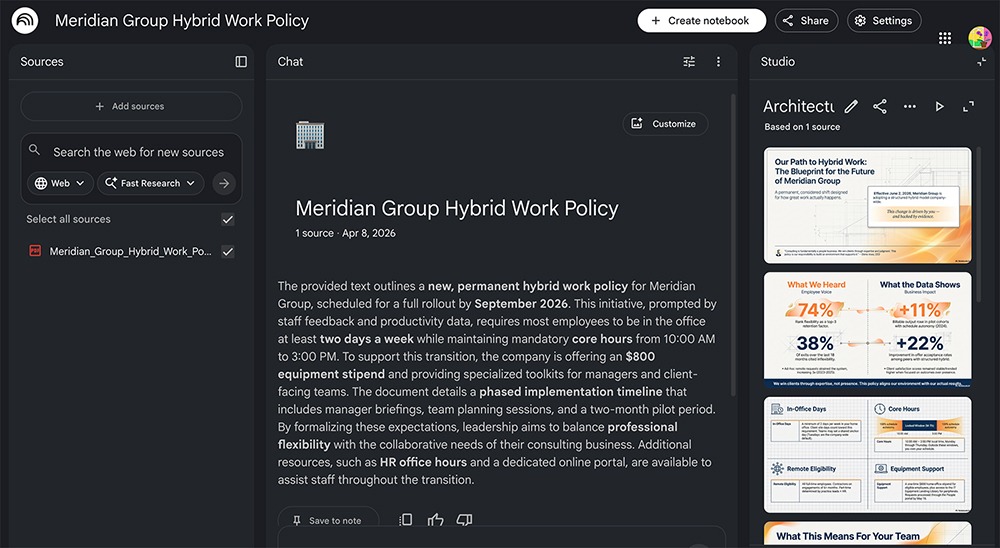Open the Google apps grid

click(x=945, y=38)
